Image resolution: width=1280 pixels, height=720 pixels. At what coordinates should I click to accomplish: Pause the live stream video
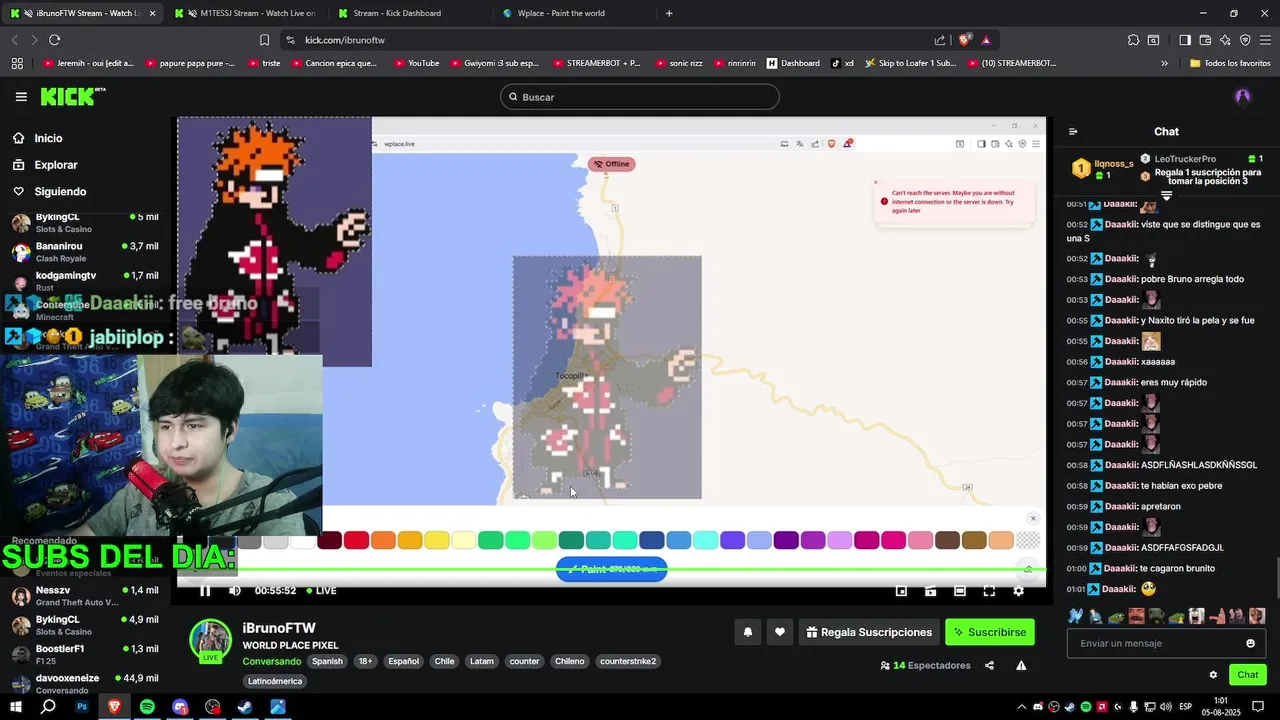205,591
